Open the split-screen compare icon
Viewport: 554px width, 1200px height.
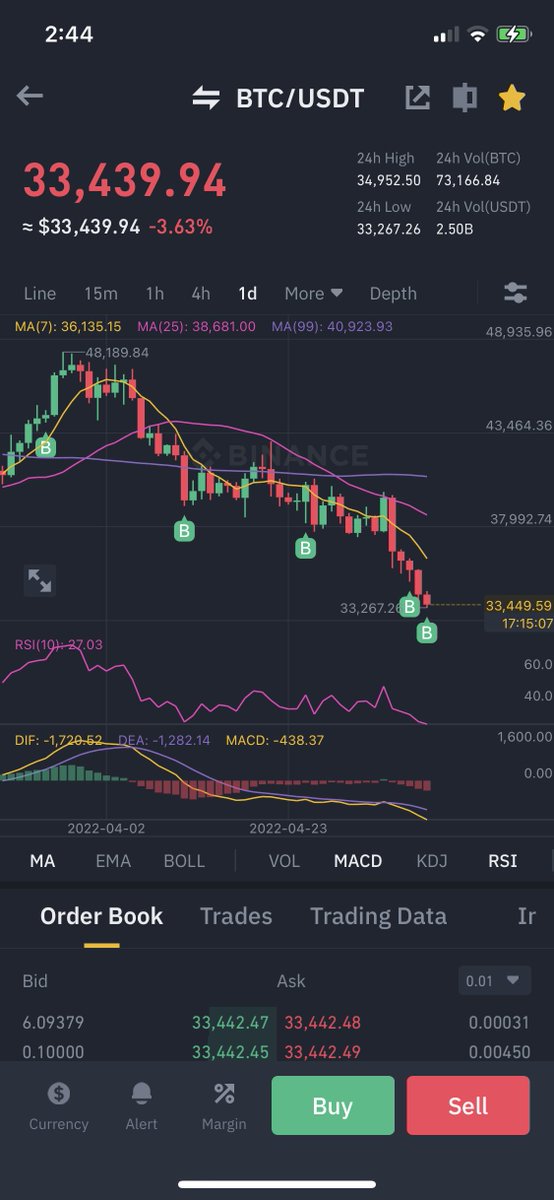[465, 97]
